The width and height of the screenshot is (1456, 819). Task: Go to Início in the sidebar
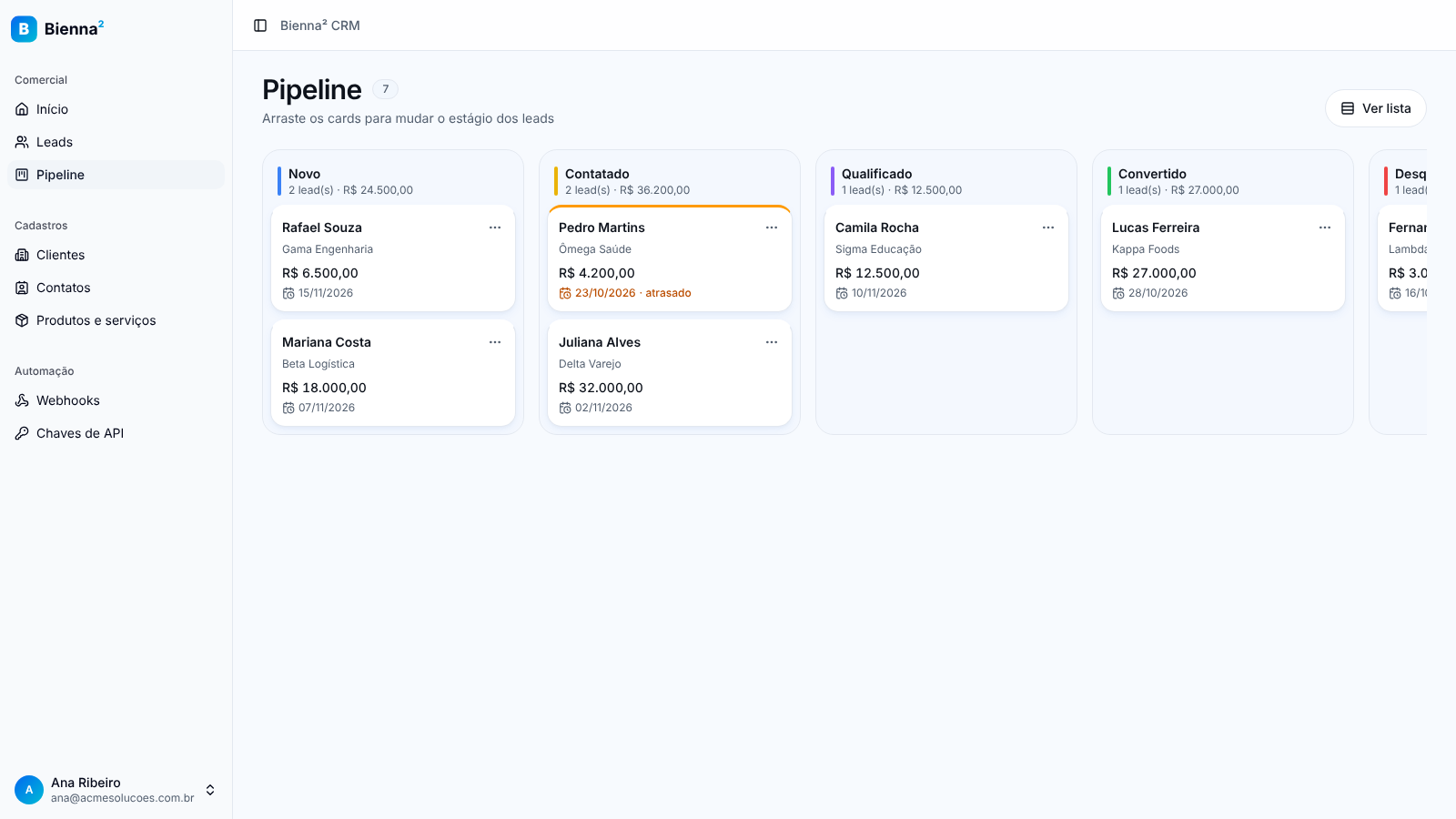click(x=116, y=109)
